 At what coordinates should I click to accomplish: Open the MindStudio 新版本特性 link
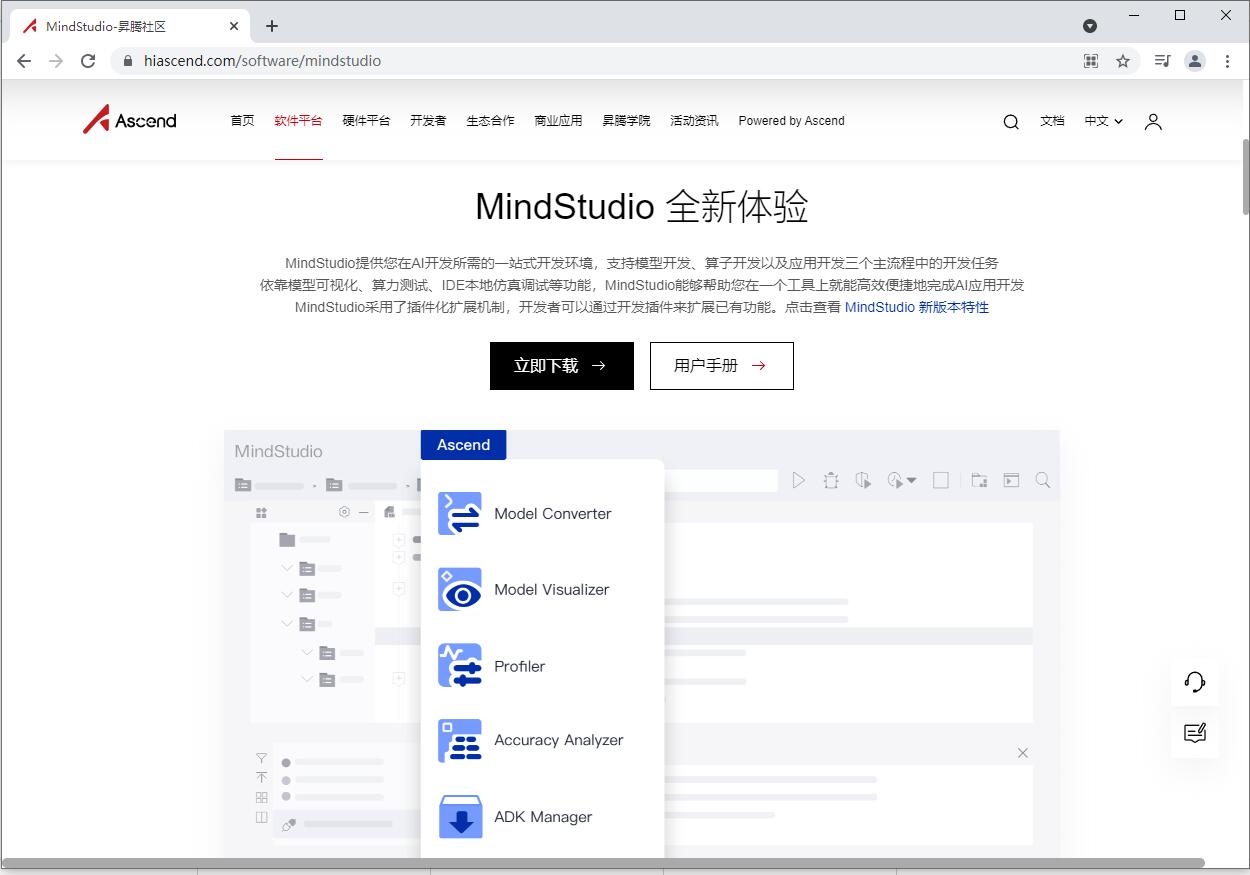[917, 307]
